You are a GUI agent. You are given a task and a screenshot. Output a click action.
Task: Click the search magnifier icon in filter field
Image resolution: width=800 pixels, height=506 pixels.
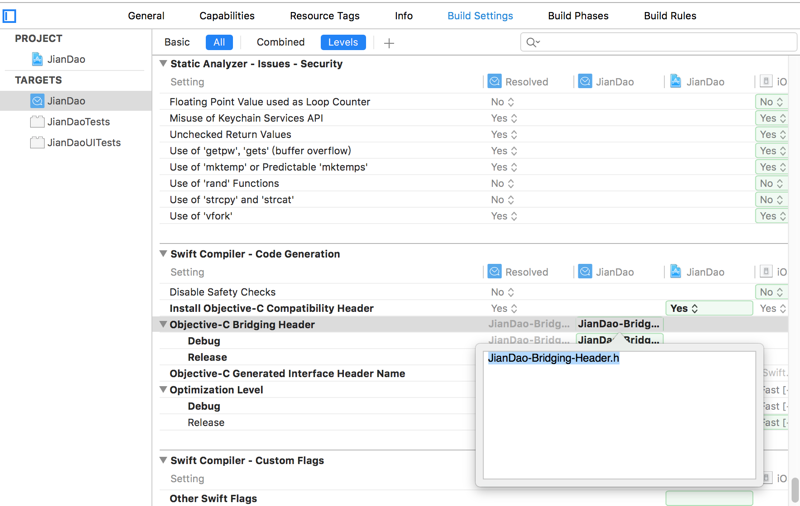click(532, 43)
